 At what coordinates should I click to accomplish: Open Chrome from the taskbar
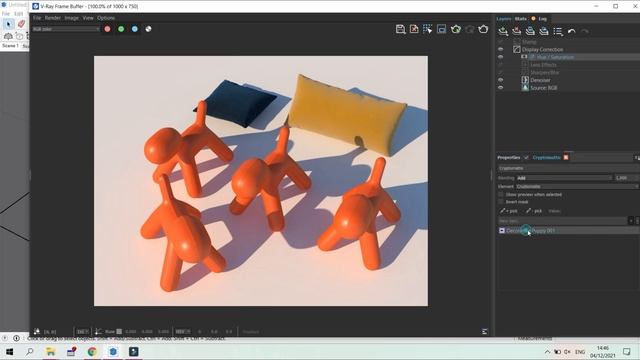(x=92, y=351)
